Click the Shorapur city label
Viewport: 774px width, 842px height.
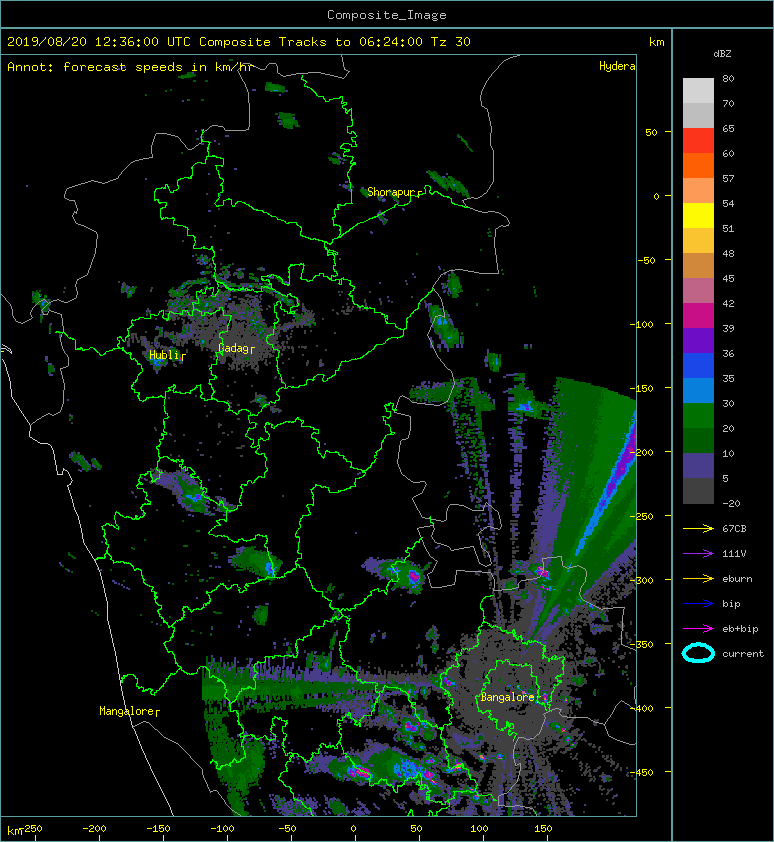pyautogui.click(x=392, y=192)
